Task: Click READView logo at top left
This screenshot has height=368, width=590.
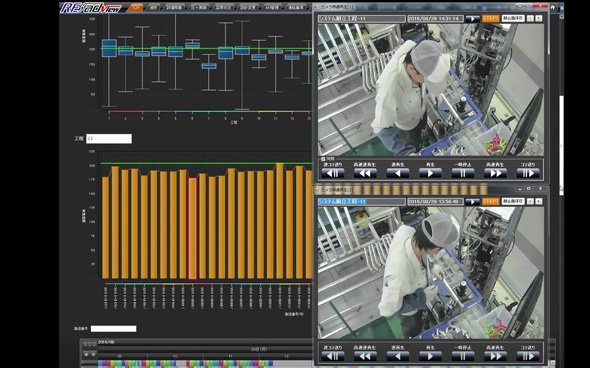Action: (91, 8)
